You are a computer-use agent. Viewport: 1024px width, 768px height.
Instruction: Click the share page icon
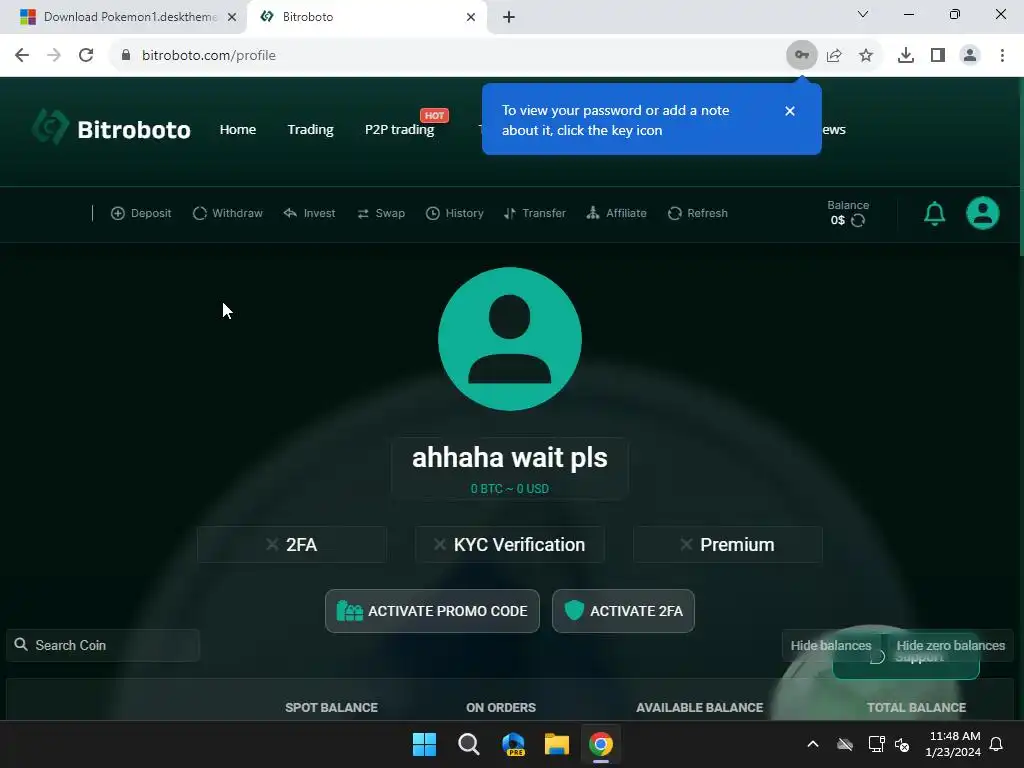(834, 56)
